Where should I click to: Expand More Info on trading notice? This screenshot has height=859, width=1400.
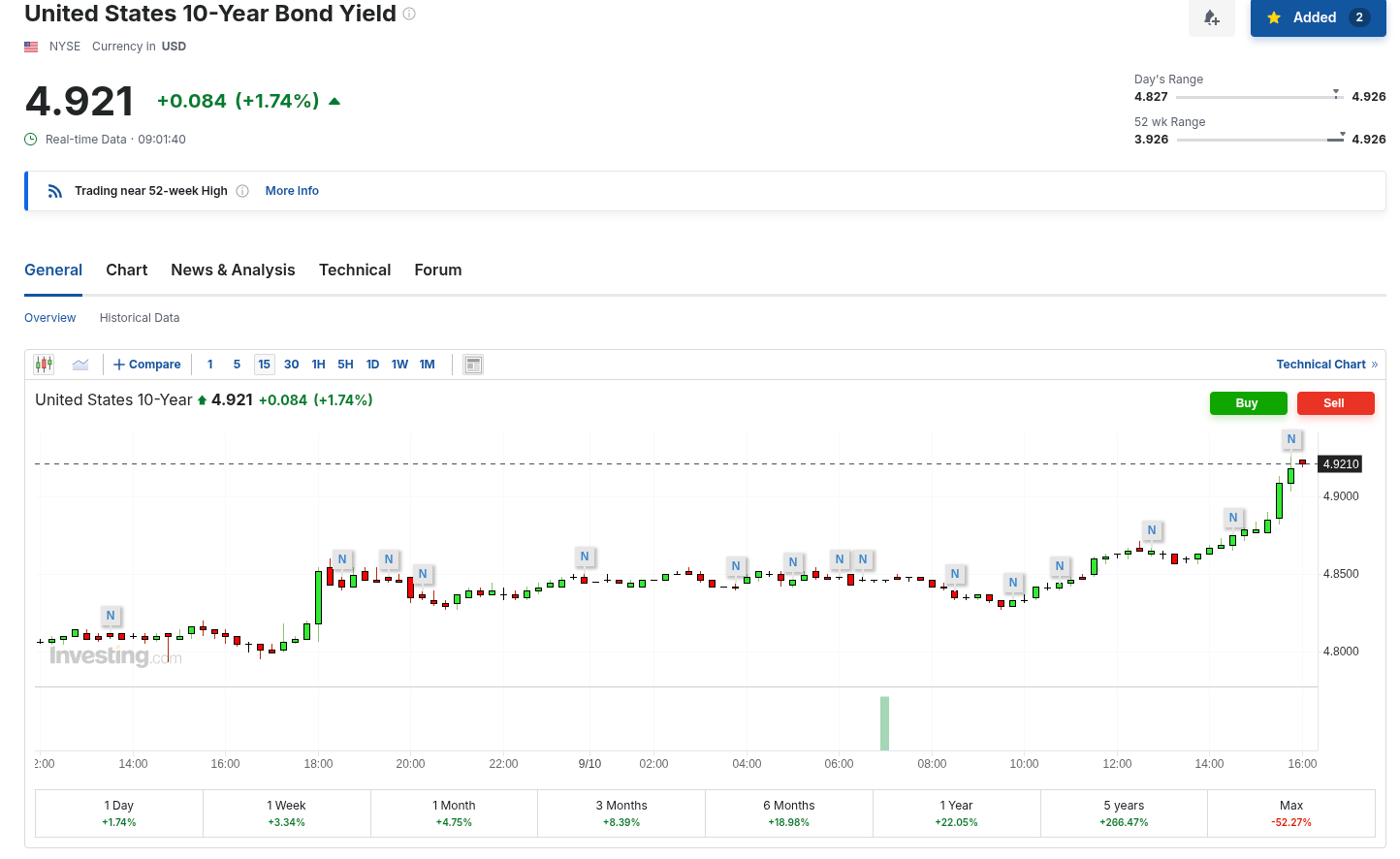click(292, 191)
